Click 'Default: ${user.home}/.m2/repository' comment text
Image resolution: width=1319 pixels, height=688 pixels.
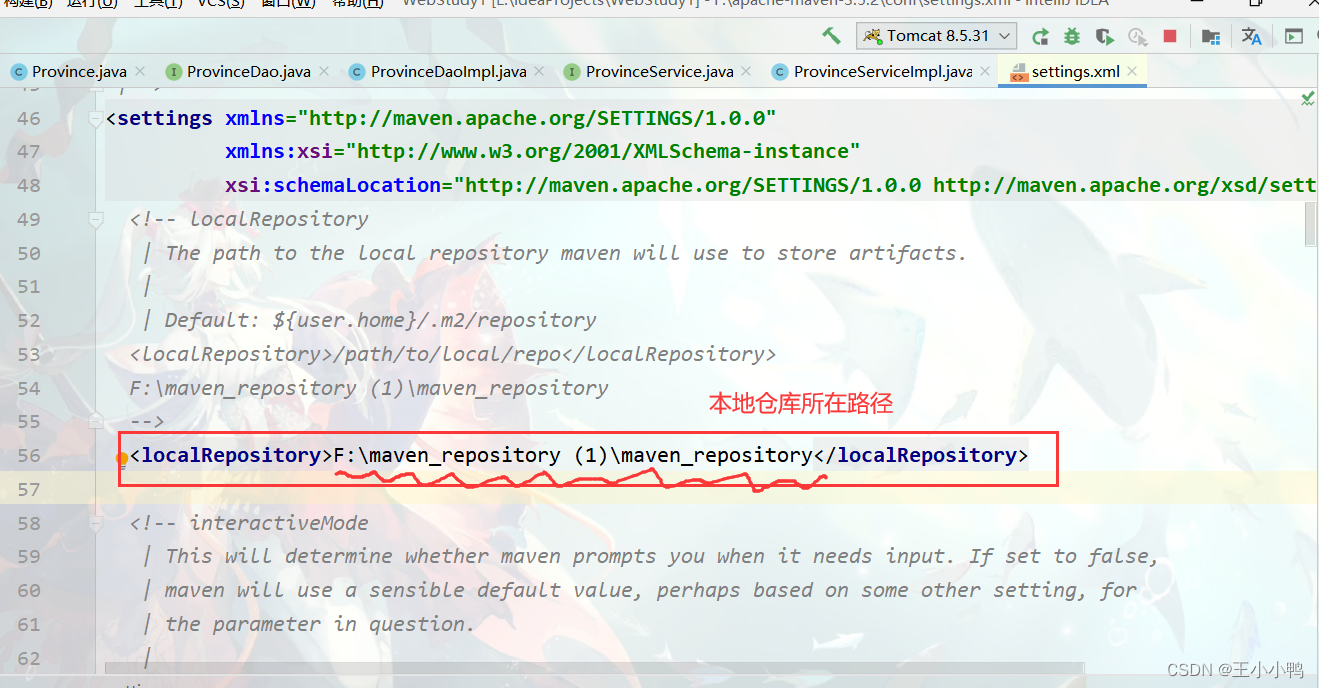coord(380,320)
